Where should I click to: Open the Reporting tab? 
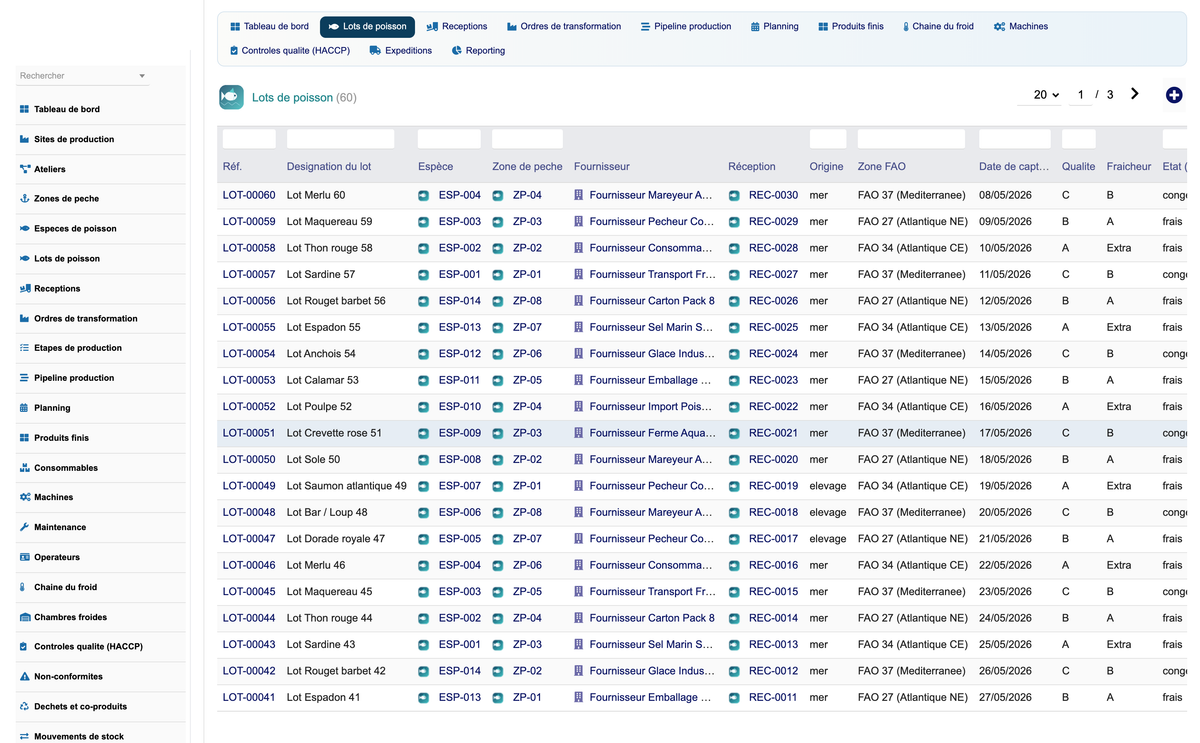click(479, 51)
